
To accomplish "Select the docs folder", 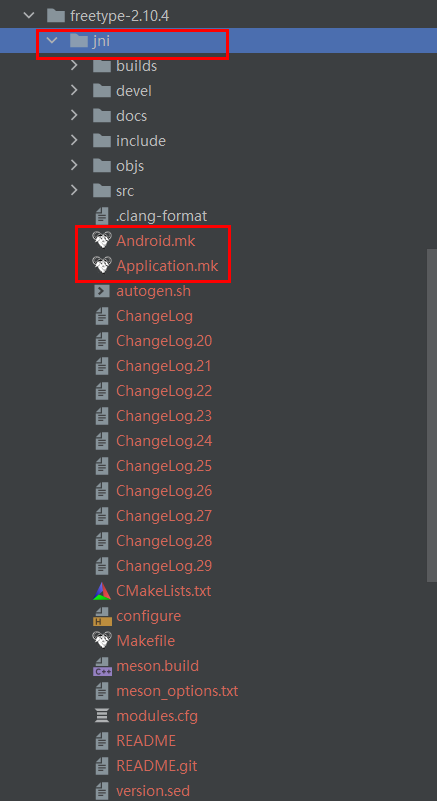I will tap(131, 116).
